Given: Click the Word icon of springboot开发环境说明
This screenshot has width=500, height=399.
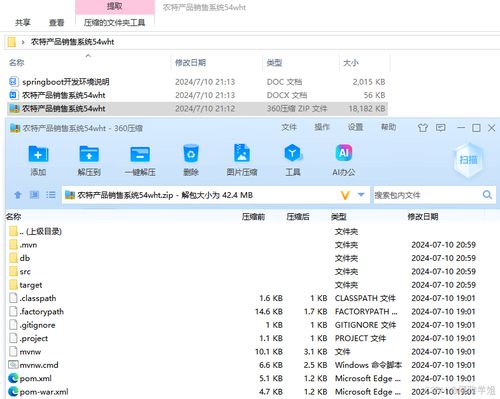Looking at the screenshot, I should pyautogui.click(x=13, y=81).
